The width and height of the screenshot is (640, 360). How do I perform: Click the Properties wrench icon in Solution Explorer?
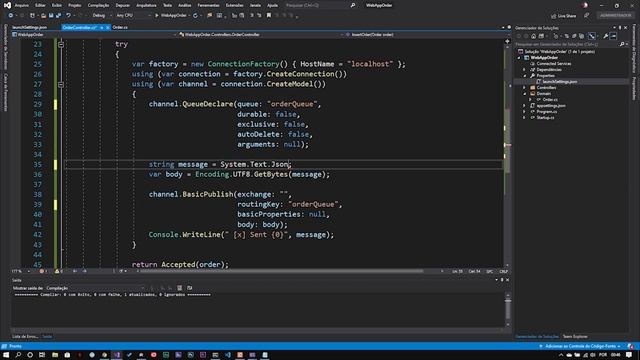click(x=606, y=36)
